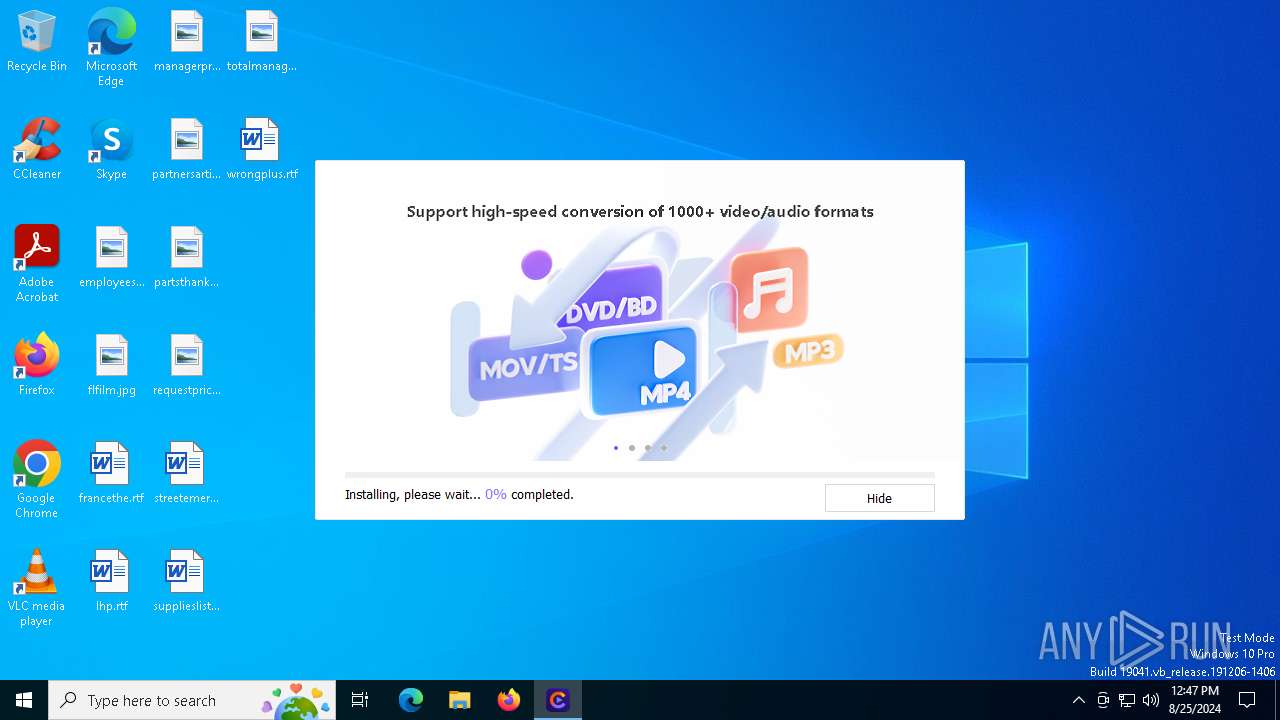
Task: Select the managerpr... image file
Action: pos(187,42)
